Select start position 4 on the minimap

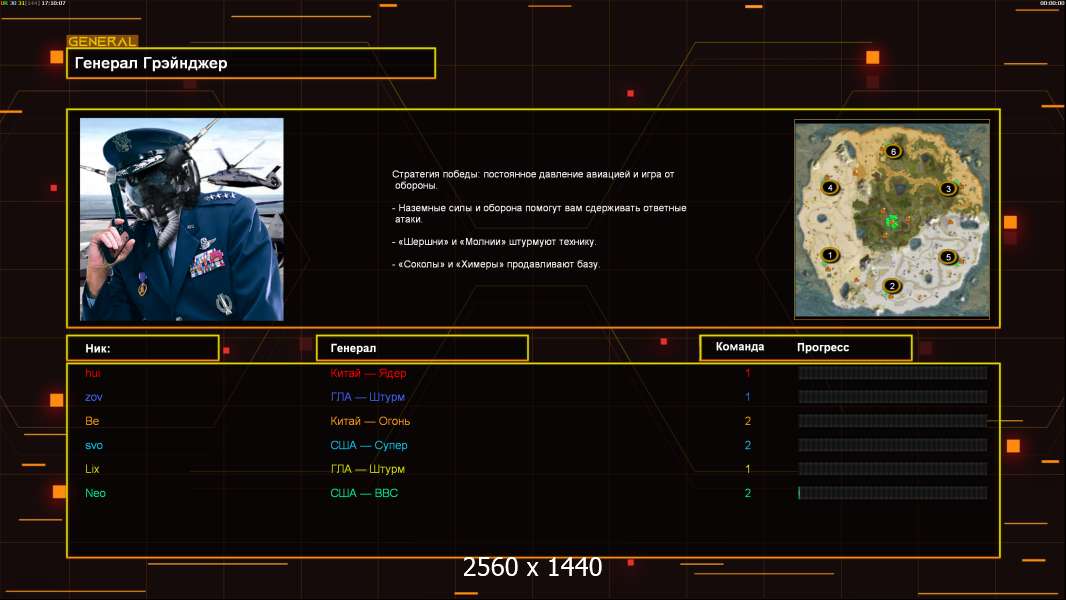pos(829,187)
